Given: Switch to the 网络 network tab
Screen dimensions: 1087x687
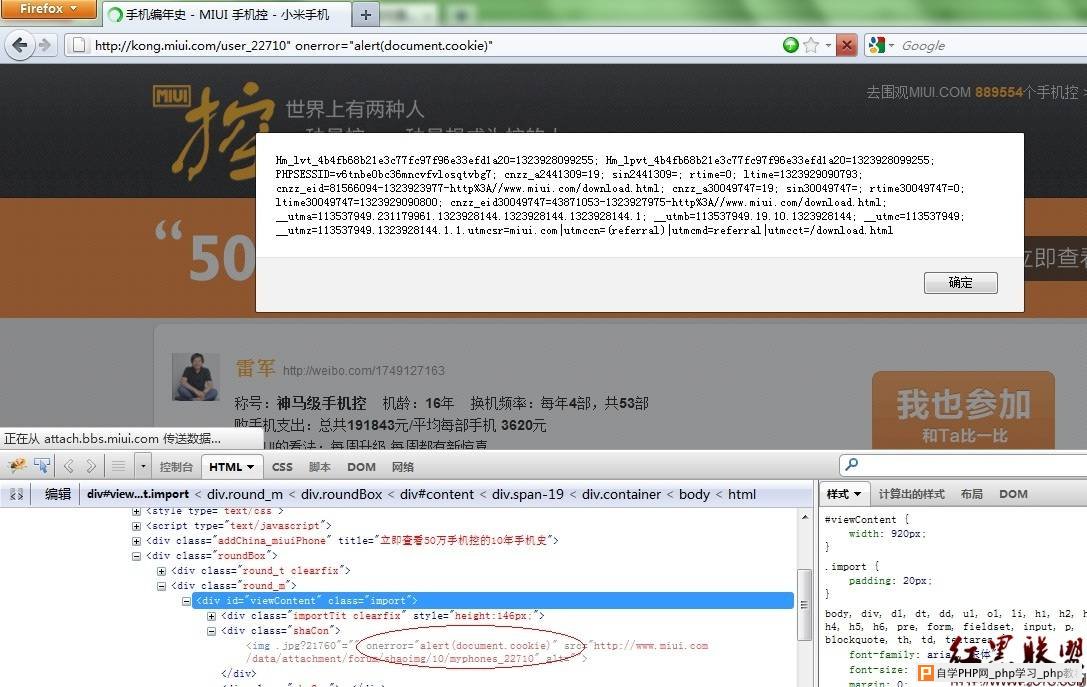Looking at the screenshot, I should [403, 467].
